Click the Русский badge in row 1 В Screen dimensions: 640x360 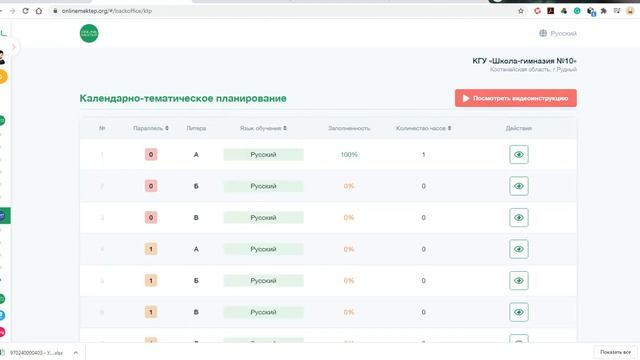[x=263, y=312]
